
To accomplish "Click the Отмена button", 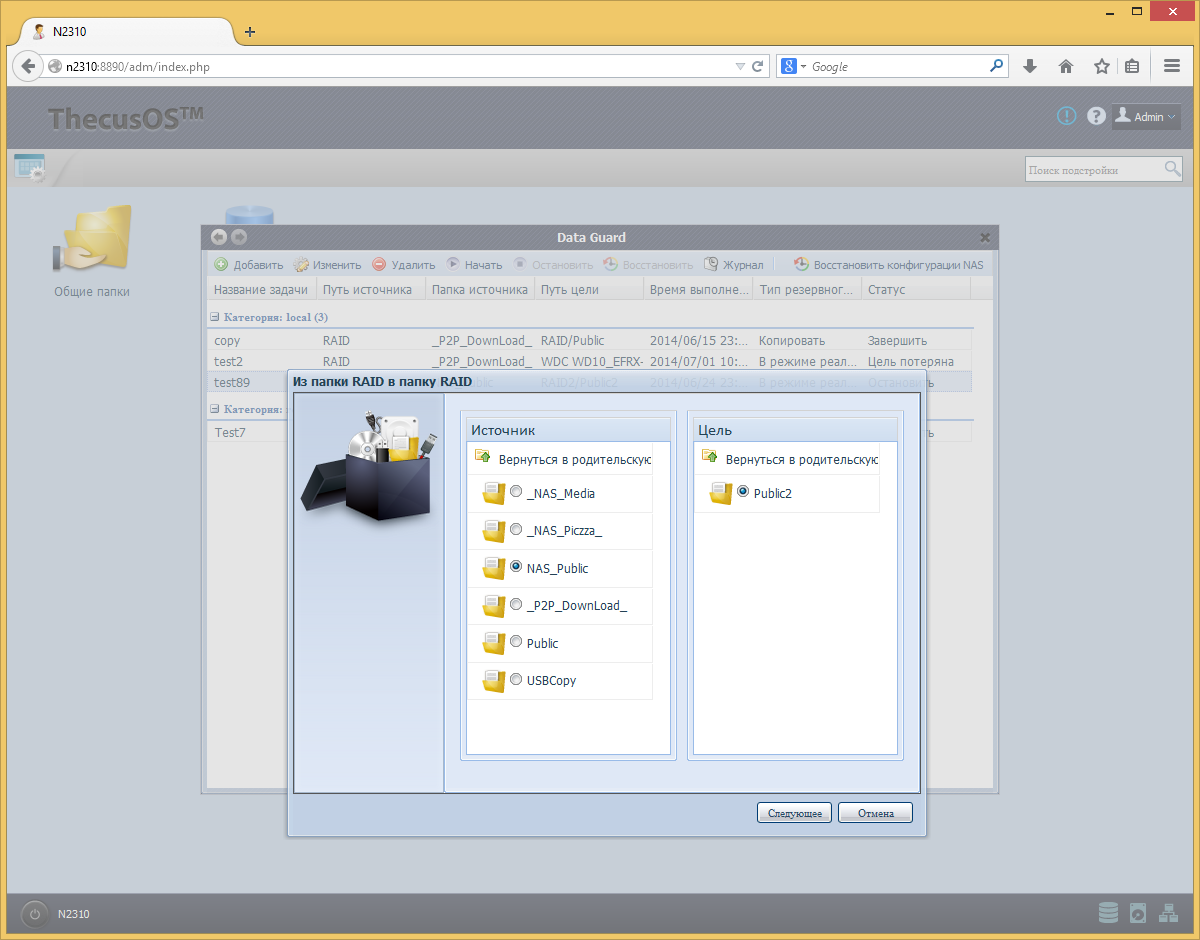I will pyautogui.click(x=875, y=813).
